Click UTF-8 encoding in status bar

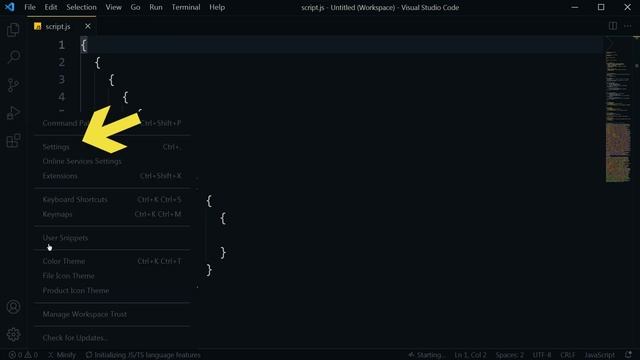pos(542,355)
